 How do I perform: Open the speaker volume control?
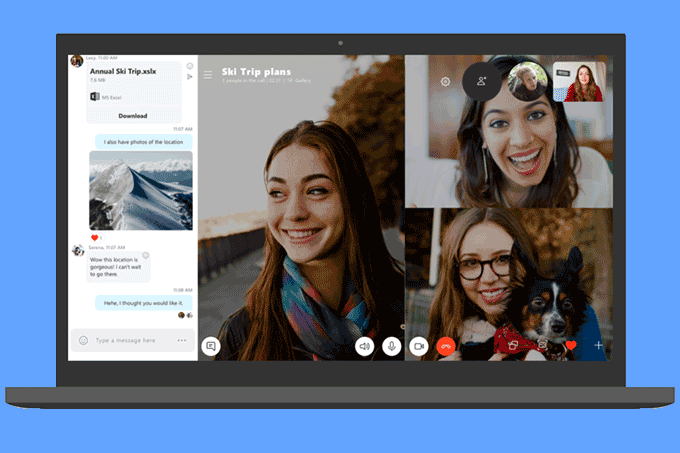(365, 346)
